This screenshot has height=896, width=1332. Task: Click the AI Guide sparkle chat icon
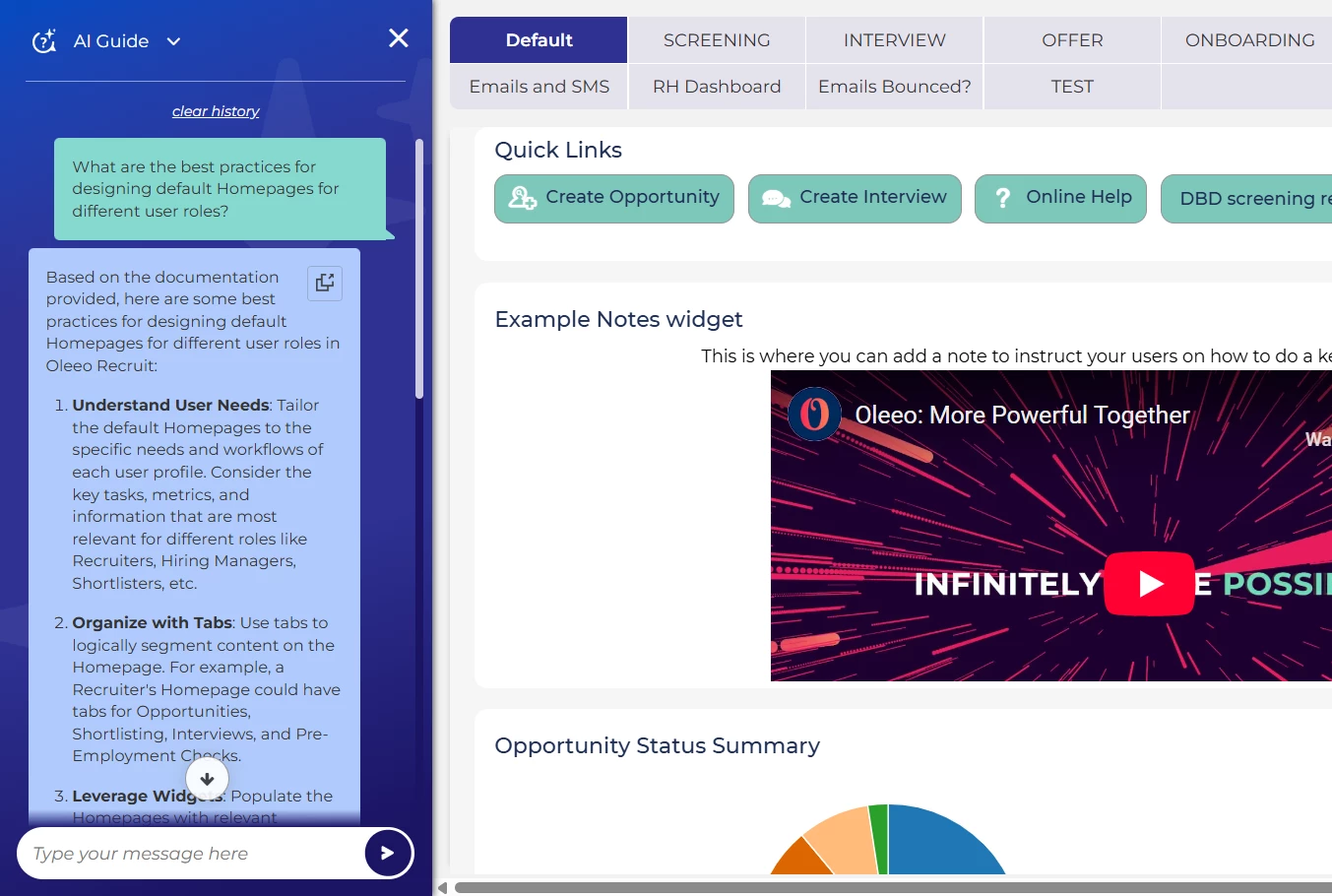point(44,41)
